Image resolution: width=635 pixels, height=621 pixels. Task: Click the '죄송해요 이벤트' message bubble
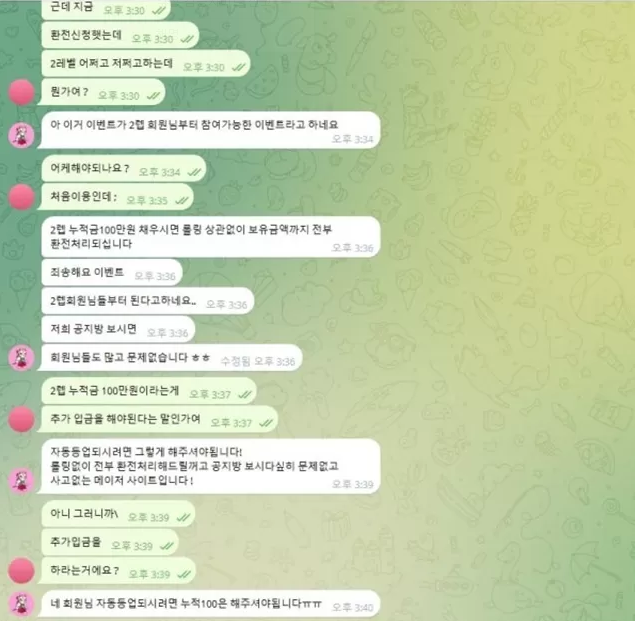(112, 273)
